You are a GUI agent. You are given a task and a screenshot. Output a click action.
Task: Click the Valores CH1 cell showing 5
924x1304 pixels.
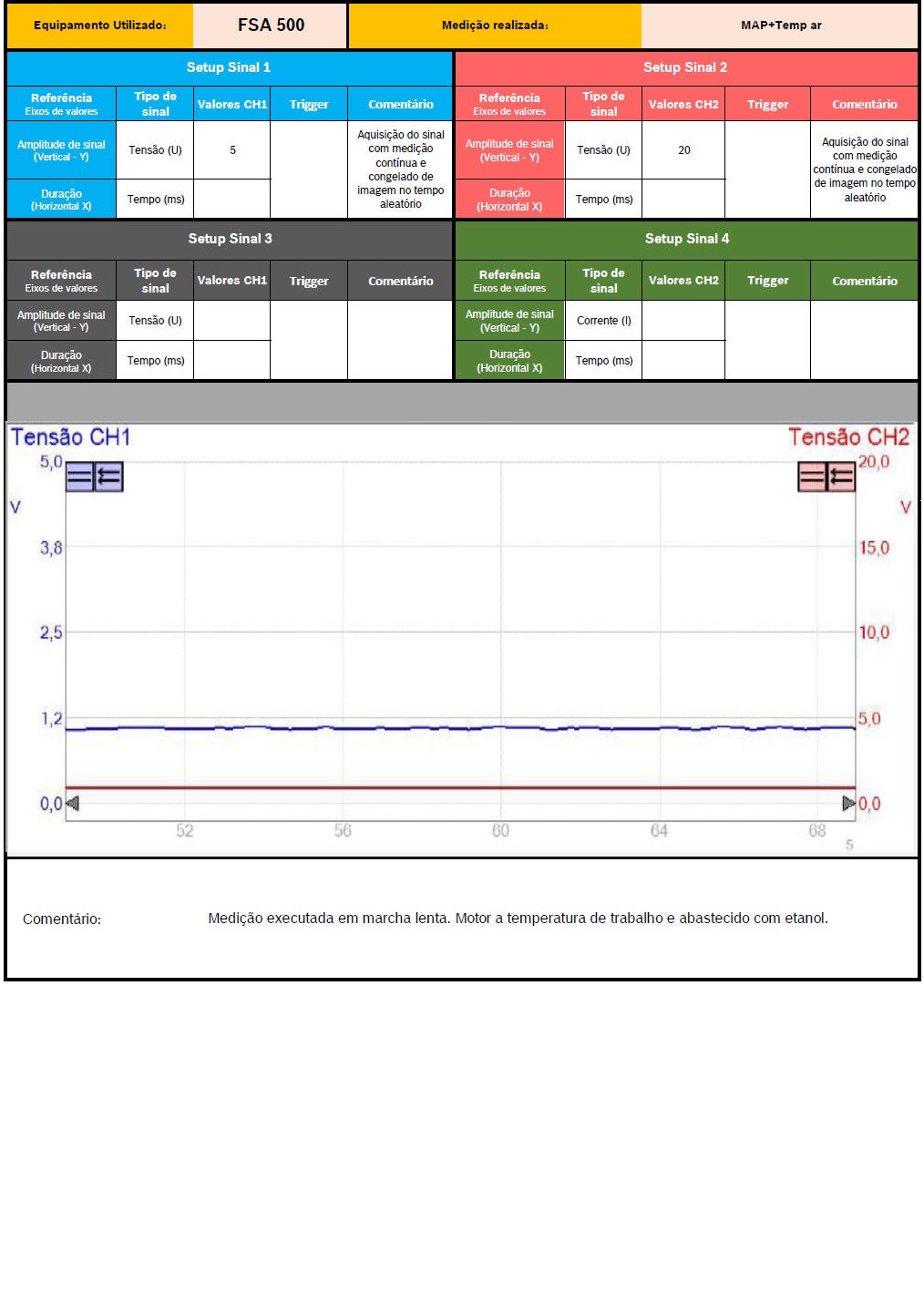[x=232, y=150]
